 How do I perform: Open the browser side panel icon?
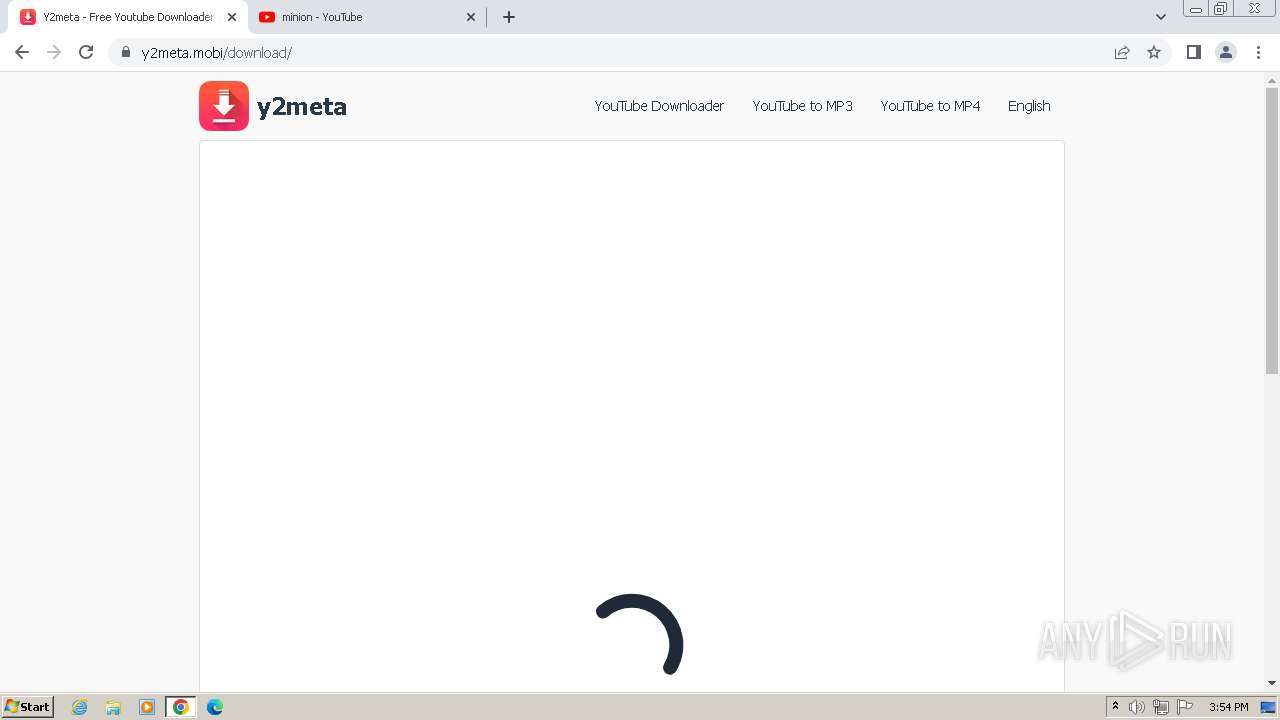(1193, 52)
